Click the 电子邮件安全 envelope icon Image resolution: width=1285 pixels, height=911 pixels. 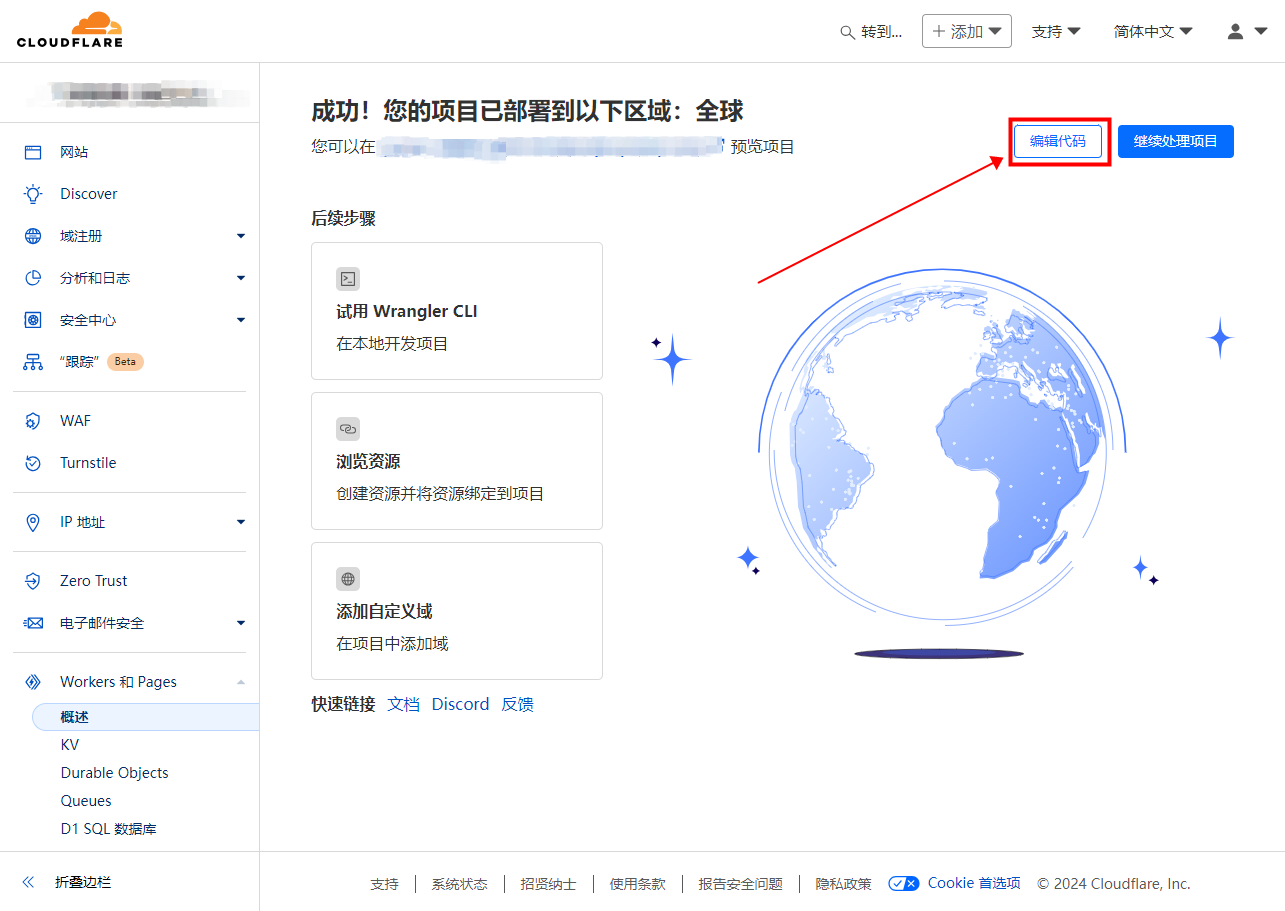[x=33, y=623]
